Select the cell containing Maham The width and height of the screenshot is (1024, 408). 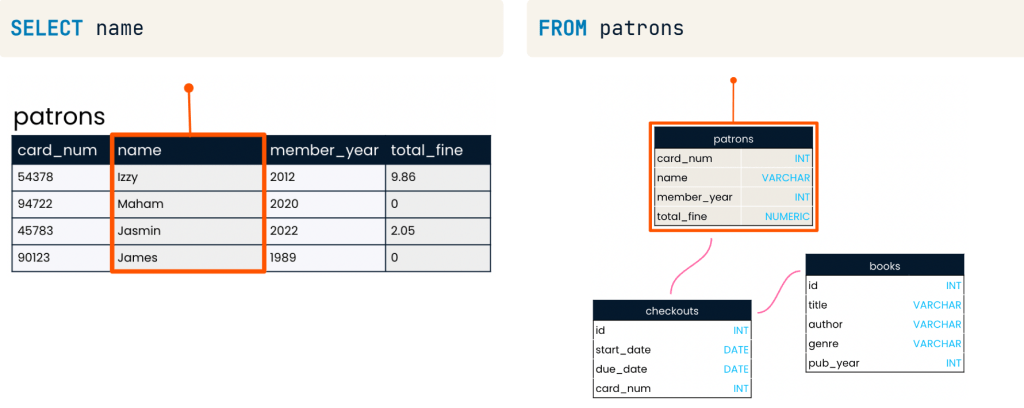point(187,204)
